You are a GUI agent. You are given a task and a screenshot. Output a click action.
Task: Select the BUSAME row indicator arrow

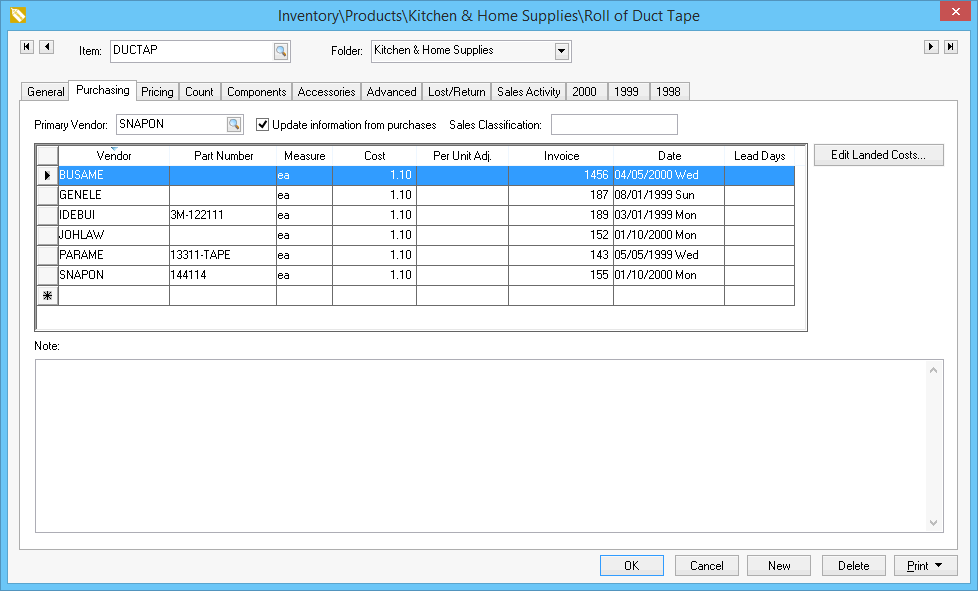click(x=47, y=175)
